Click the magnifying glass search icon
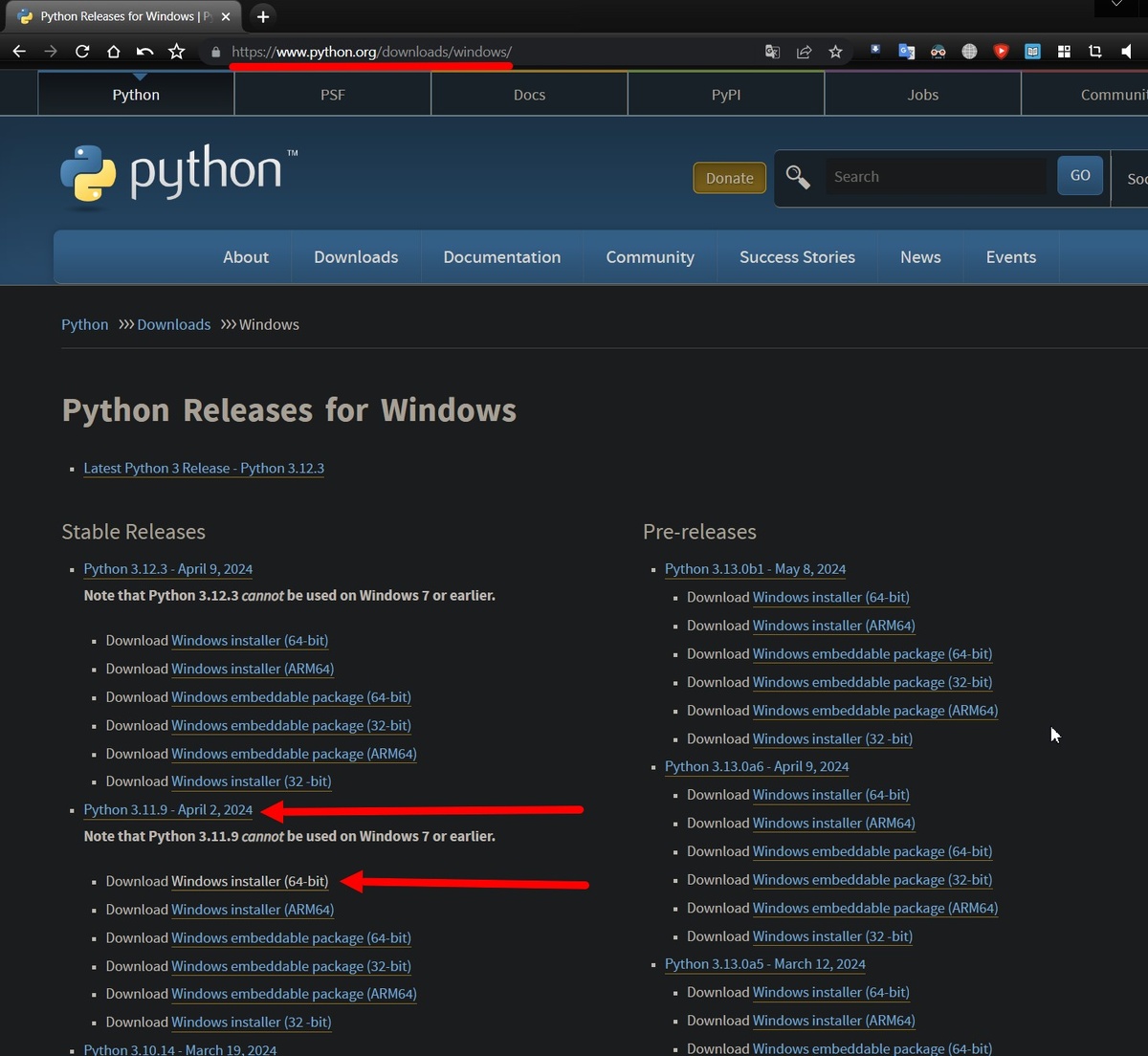This screenshot has height=1056, width=1148. point(798,177)
